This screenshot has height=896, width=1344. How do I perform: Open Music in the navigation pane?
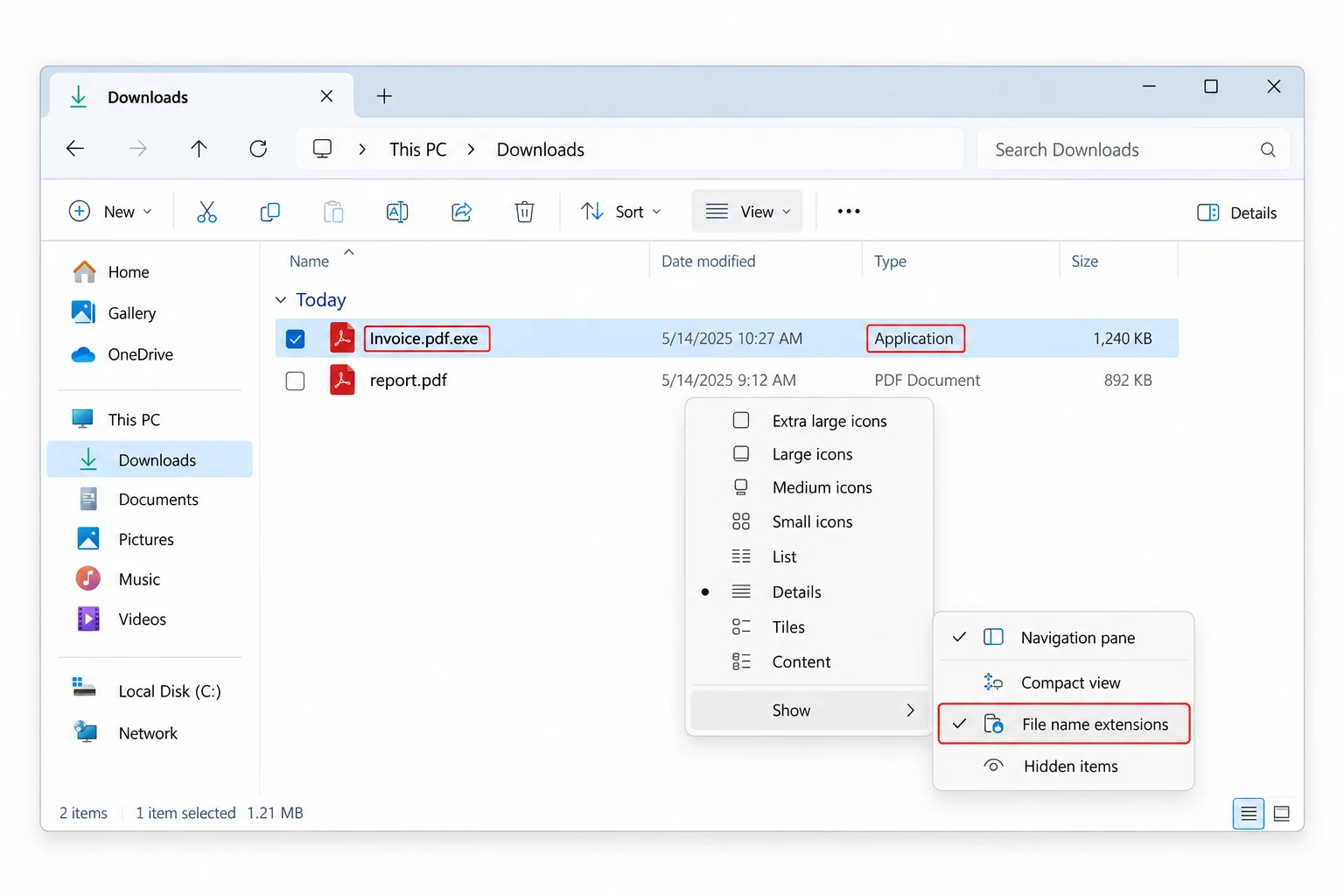[139, 579]
